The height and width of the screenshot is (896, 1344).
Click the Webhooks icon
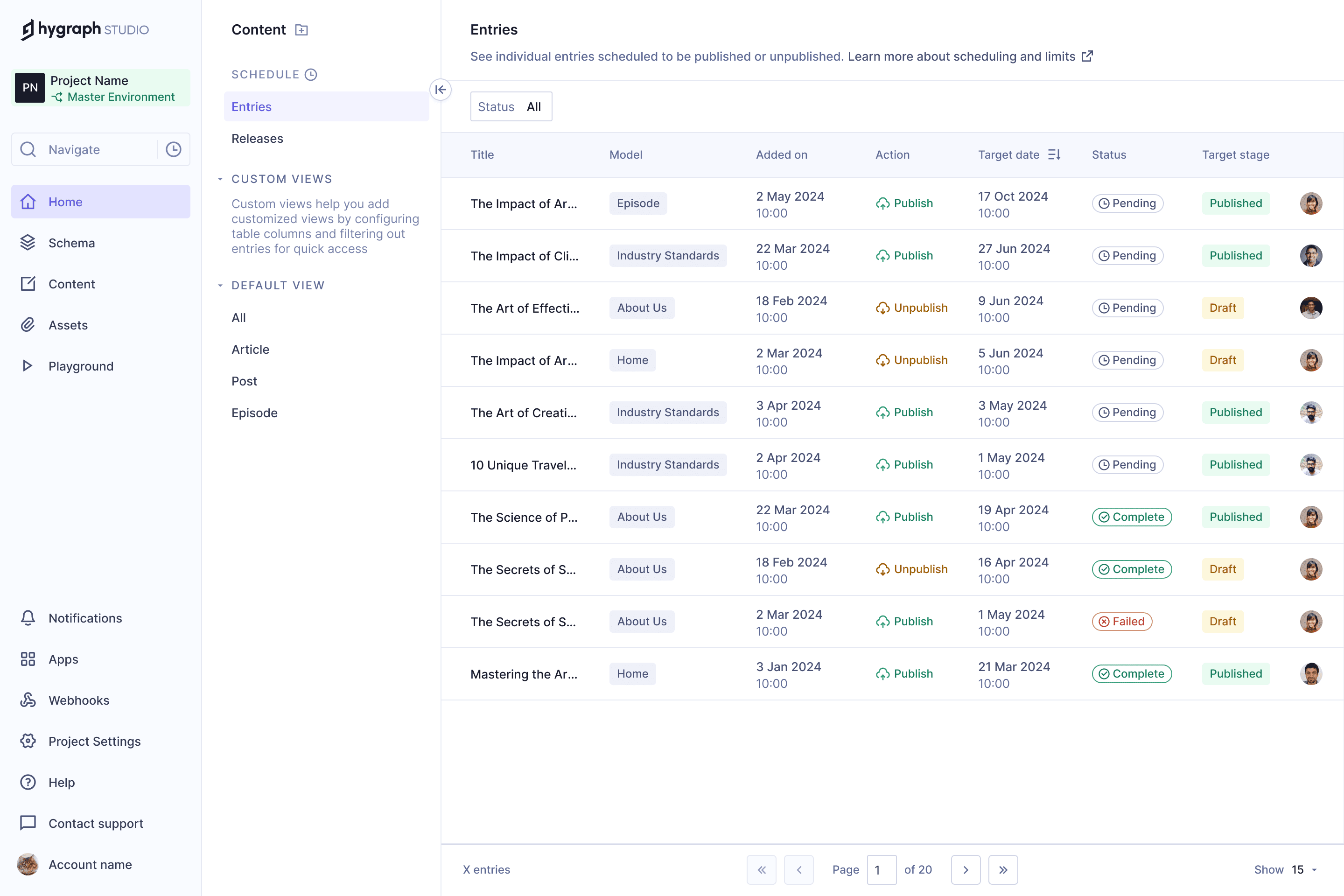pos(28,700)
